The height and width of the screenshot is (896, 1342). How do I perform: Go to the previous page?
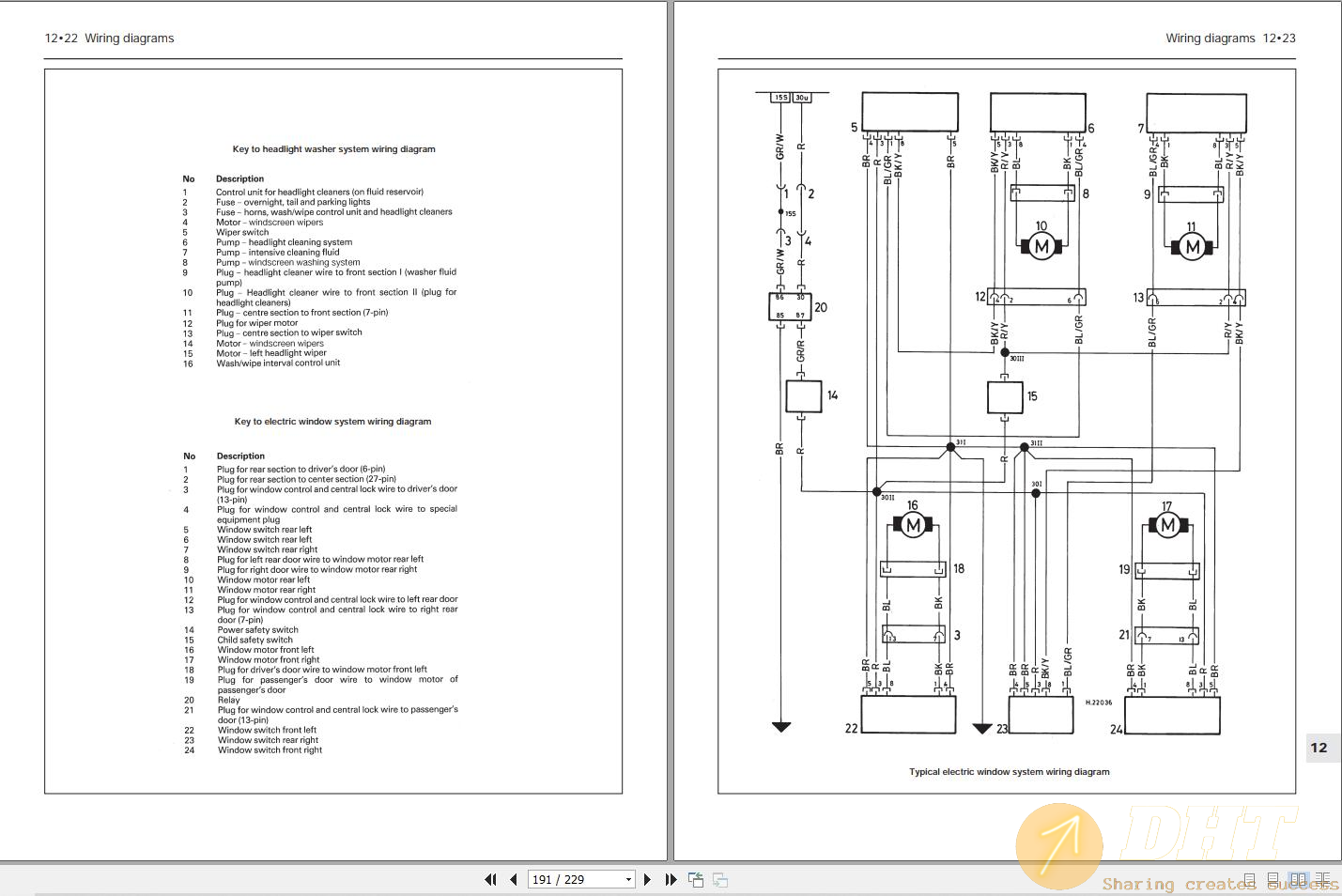[x=513, y=880]
